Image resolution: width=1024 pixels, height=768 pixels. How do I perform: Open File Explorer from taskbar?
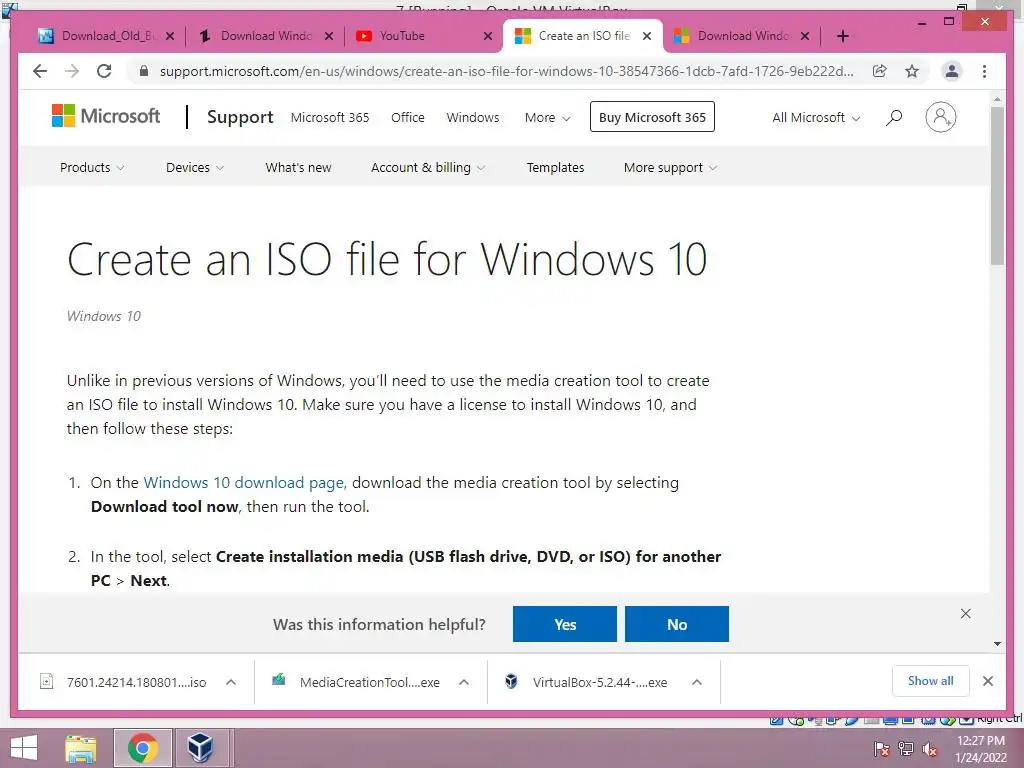pos(81,748)
